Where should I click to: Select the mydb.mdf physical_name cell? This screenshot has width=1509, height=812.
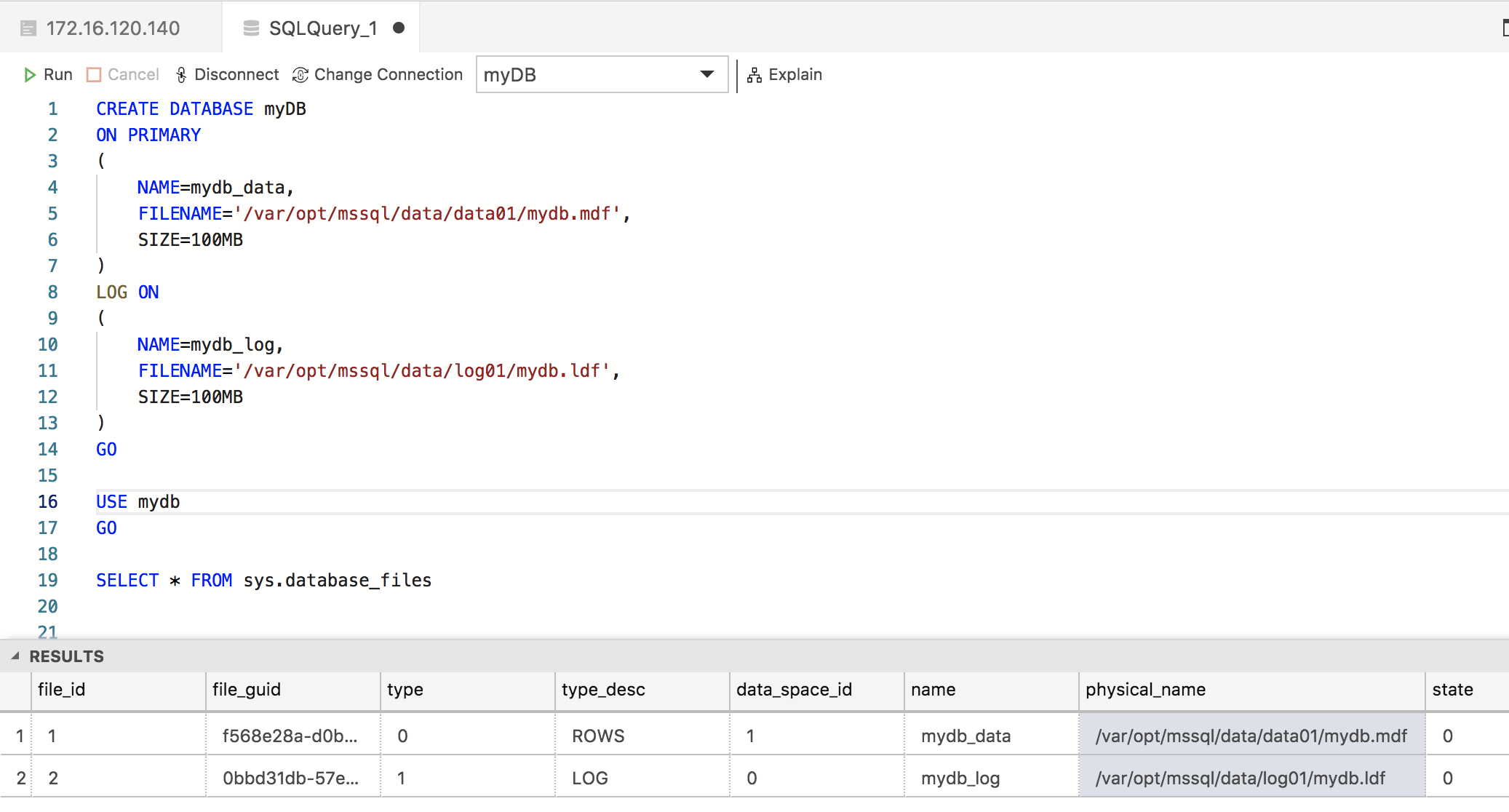point(1251,736)
